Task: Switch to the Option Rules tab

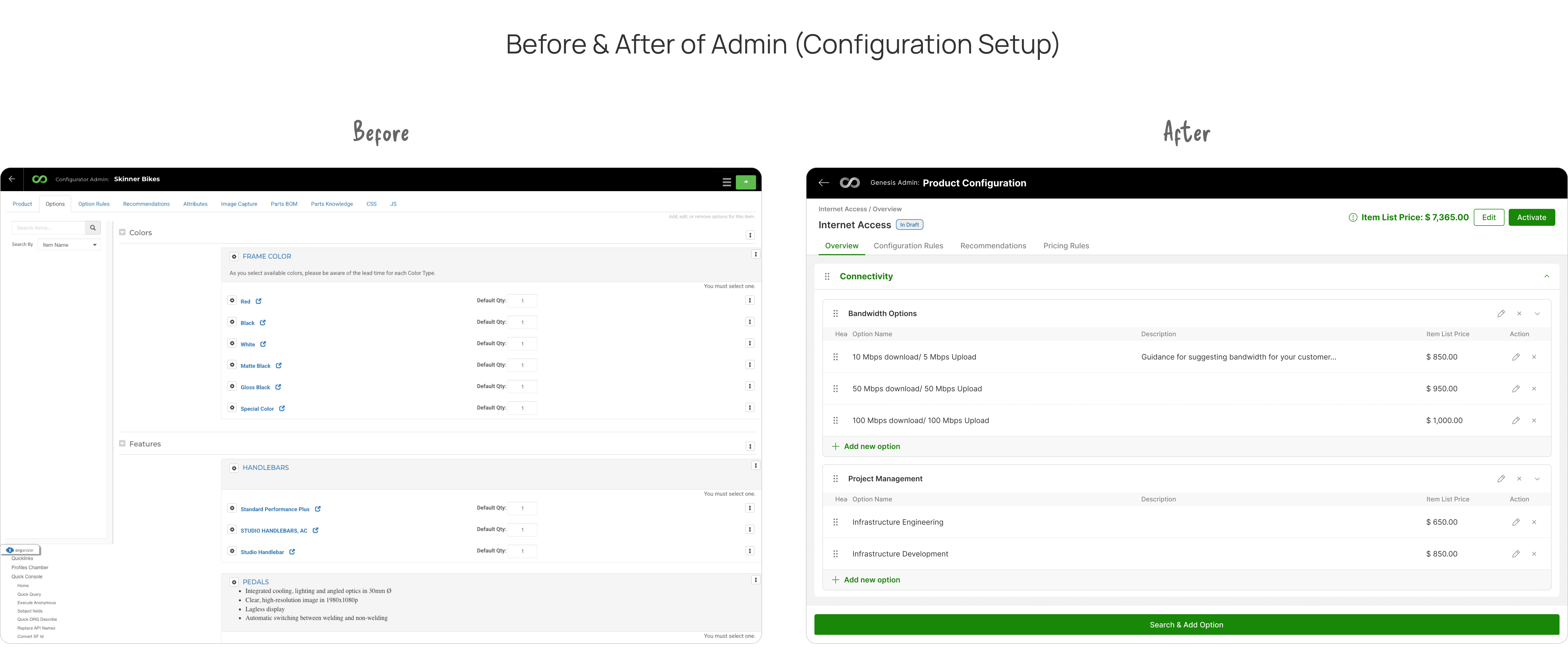Action: [x=94, y=204]
